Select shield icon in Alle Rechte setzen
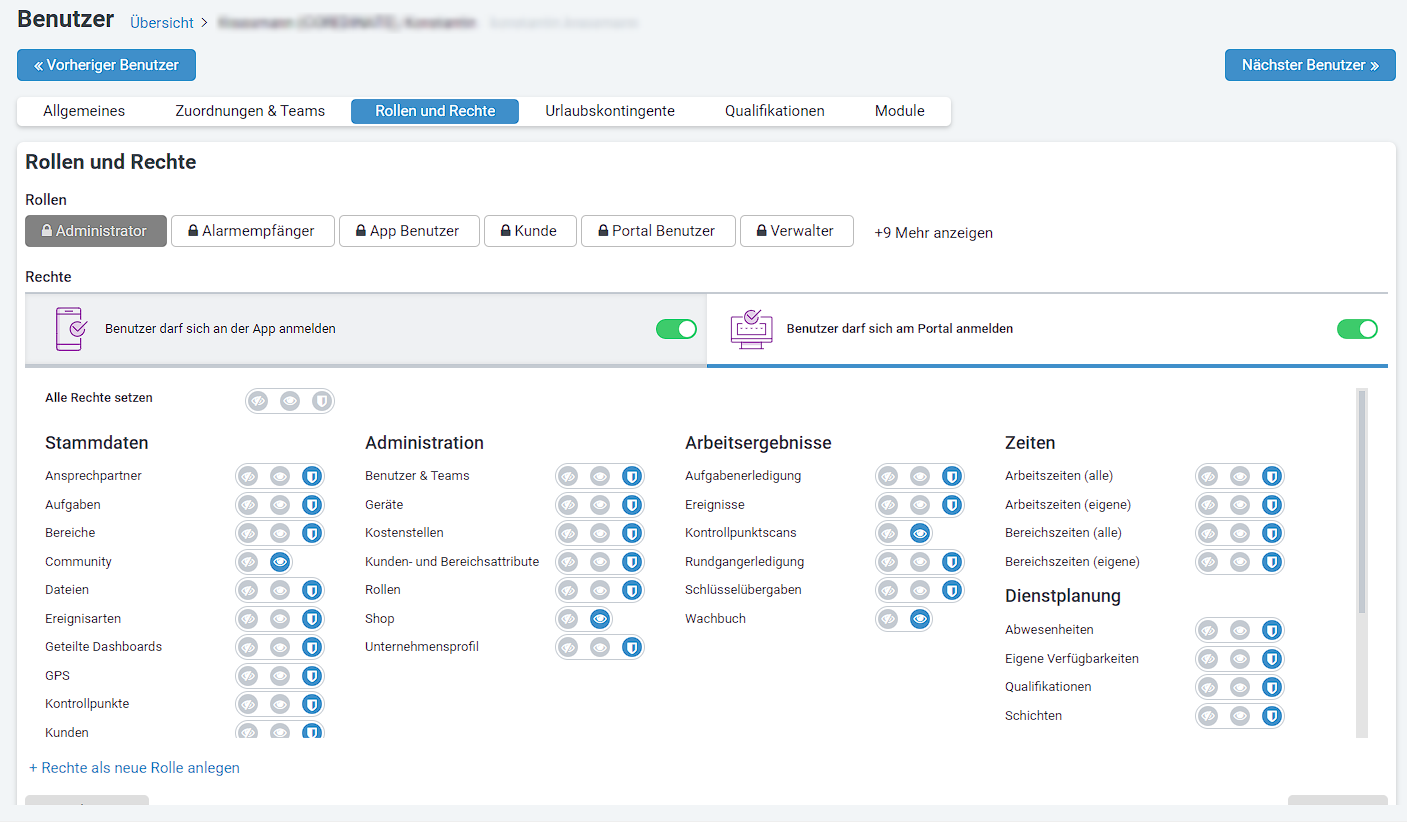 [x=321, y=401]
